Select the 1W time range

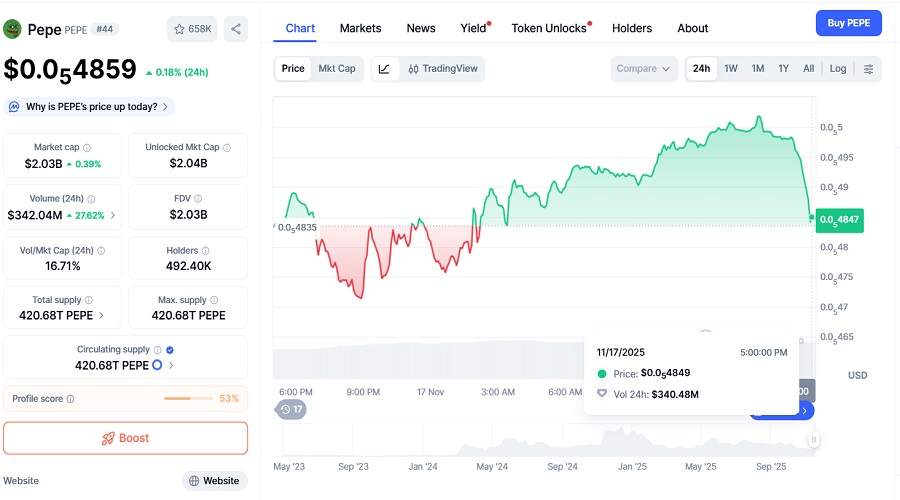pyautogui.click(x=731, y=69)
